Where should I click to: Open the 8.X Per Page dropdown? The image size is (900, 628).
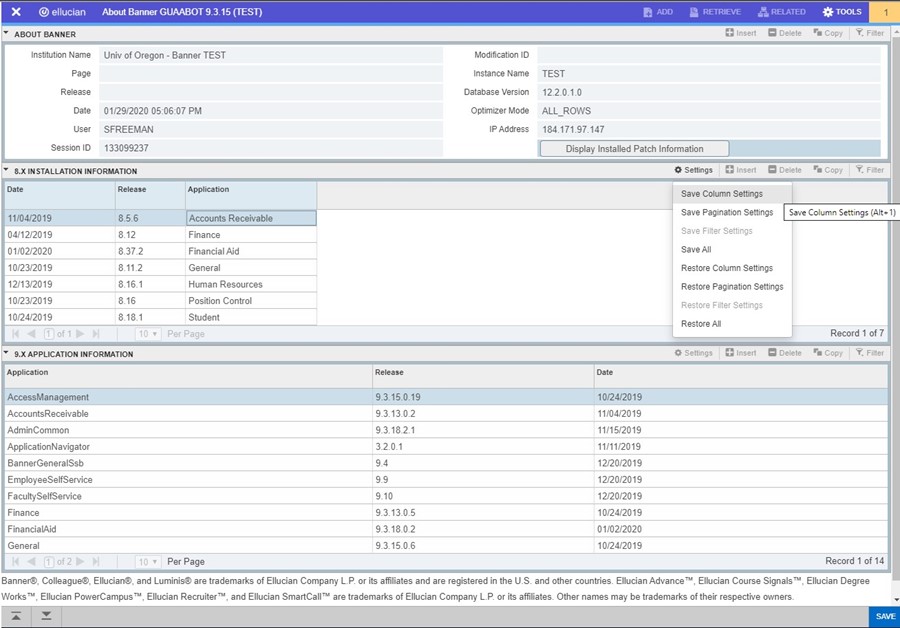click(148, 334)
